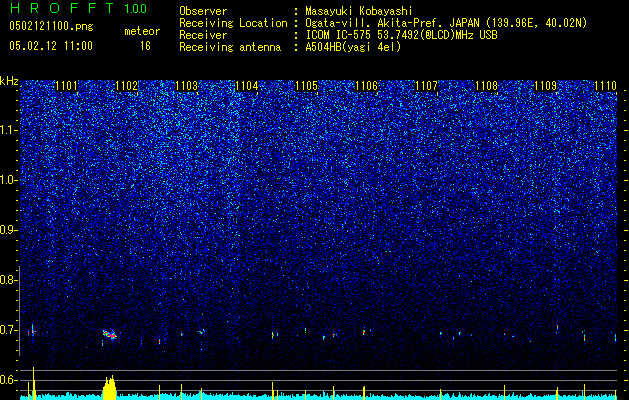Click the large red meteor echo near 1102
The image size is (629, 400).
(x=110, y=335)
